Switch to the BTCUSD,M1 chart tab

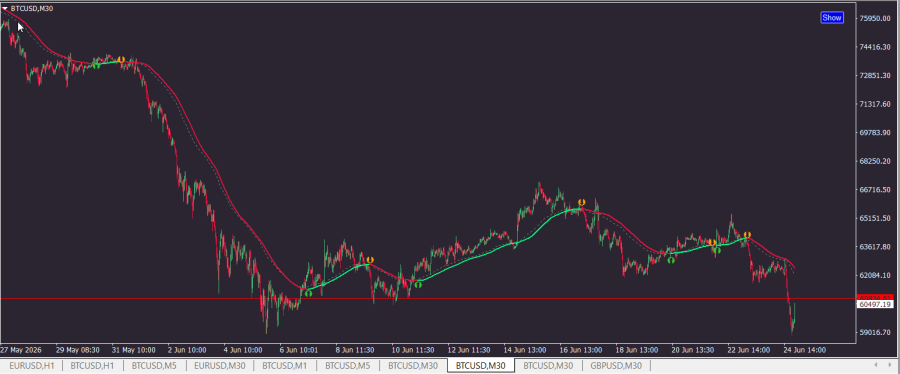coord(285,365)
